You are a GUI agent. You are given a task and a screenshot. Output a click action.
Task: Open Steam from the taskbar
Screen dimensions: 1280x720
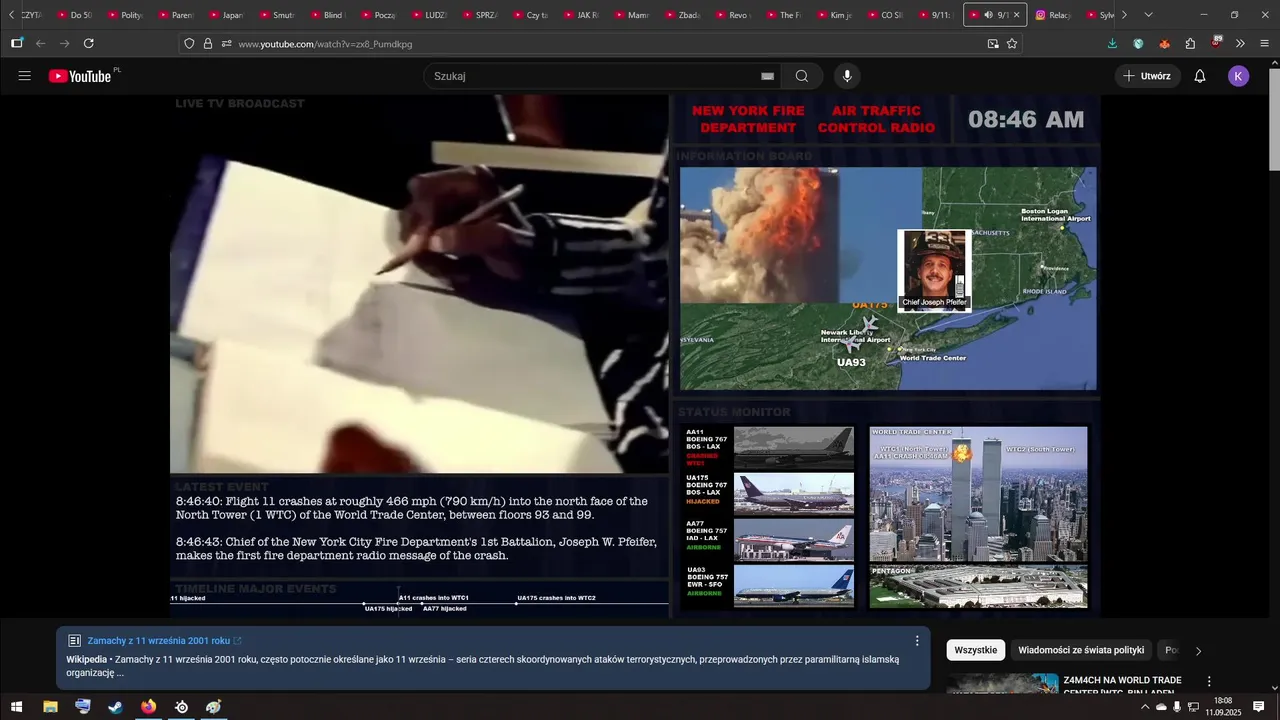(x=116, y=707)
